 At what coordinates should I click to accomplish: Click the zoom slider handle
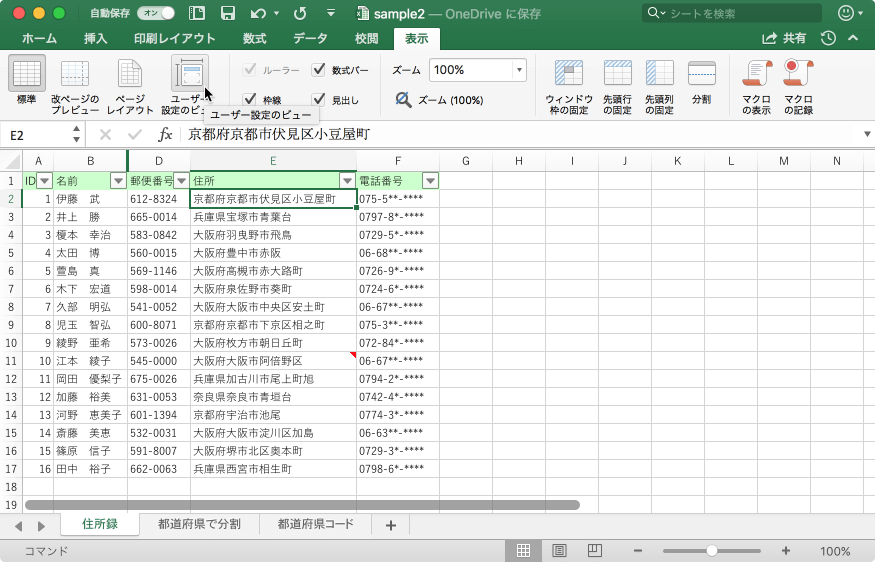[711, 551]
